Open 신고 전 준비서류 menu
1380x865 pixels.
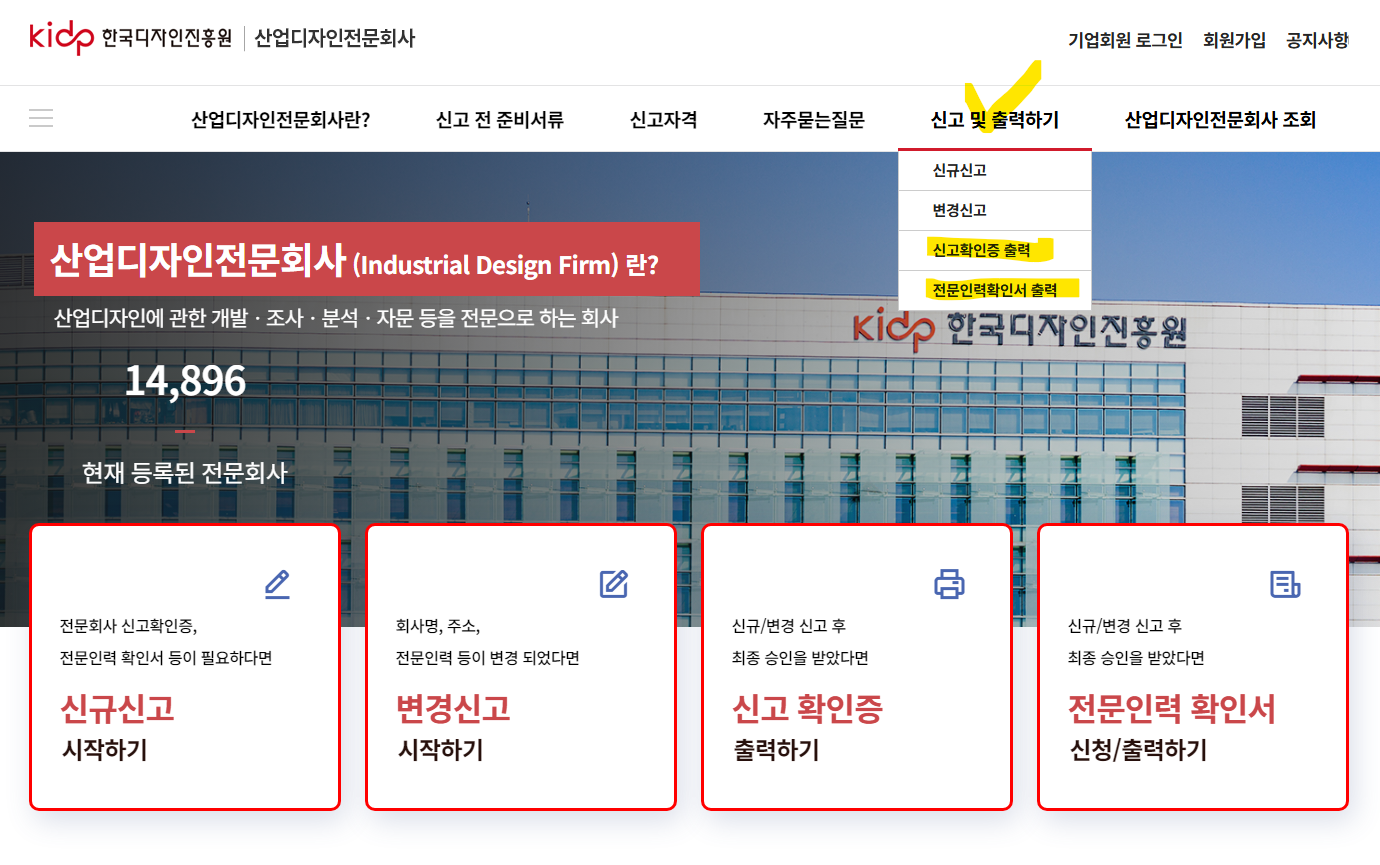500,120
